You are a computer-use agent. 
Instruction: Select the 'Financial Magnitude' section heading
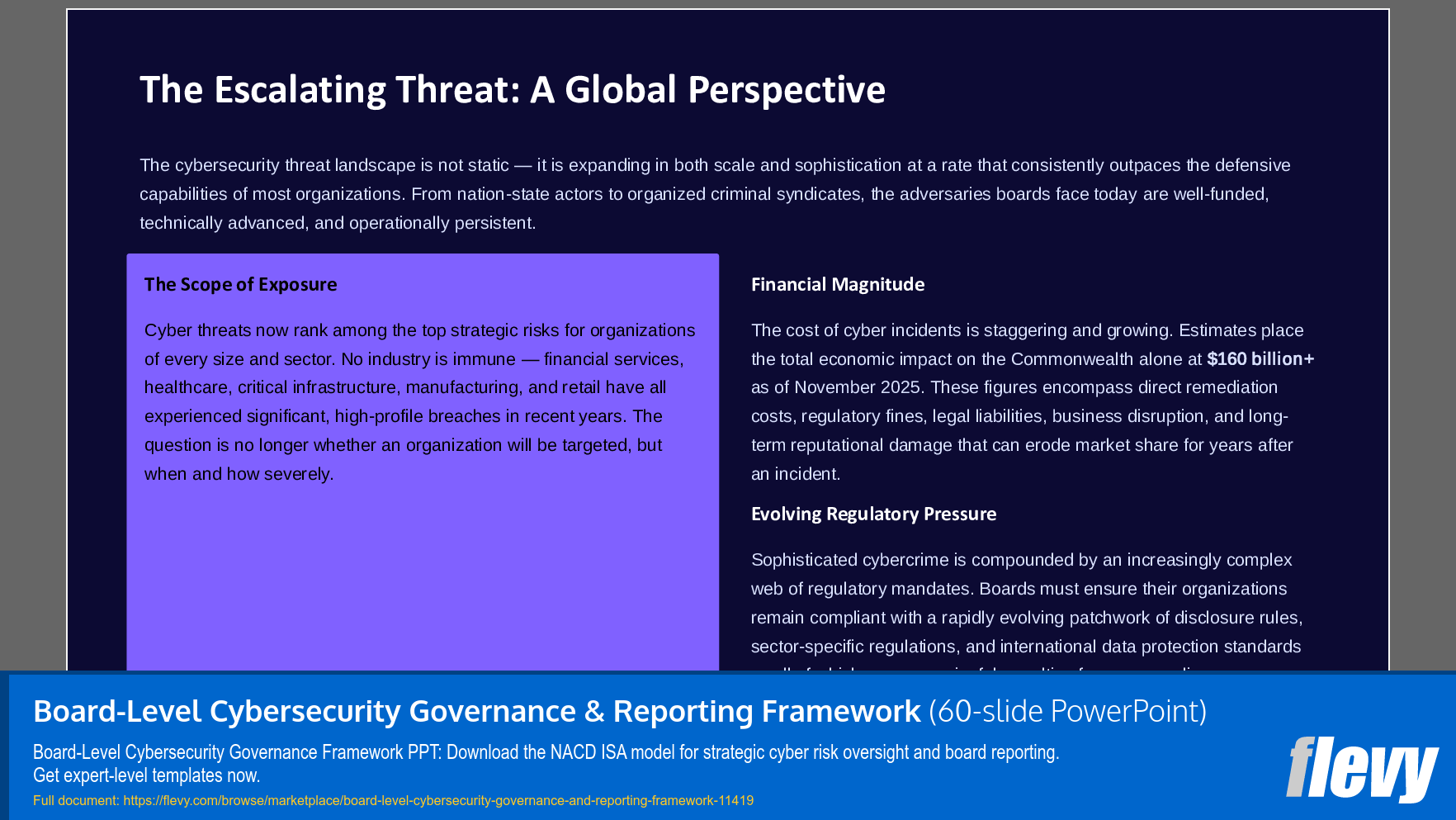tap(837, 284)
